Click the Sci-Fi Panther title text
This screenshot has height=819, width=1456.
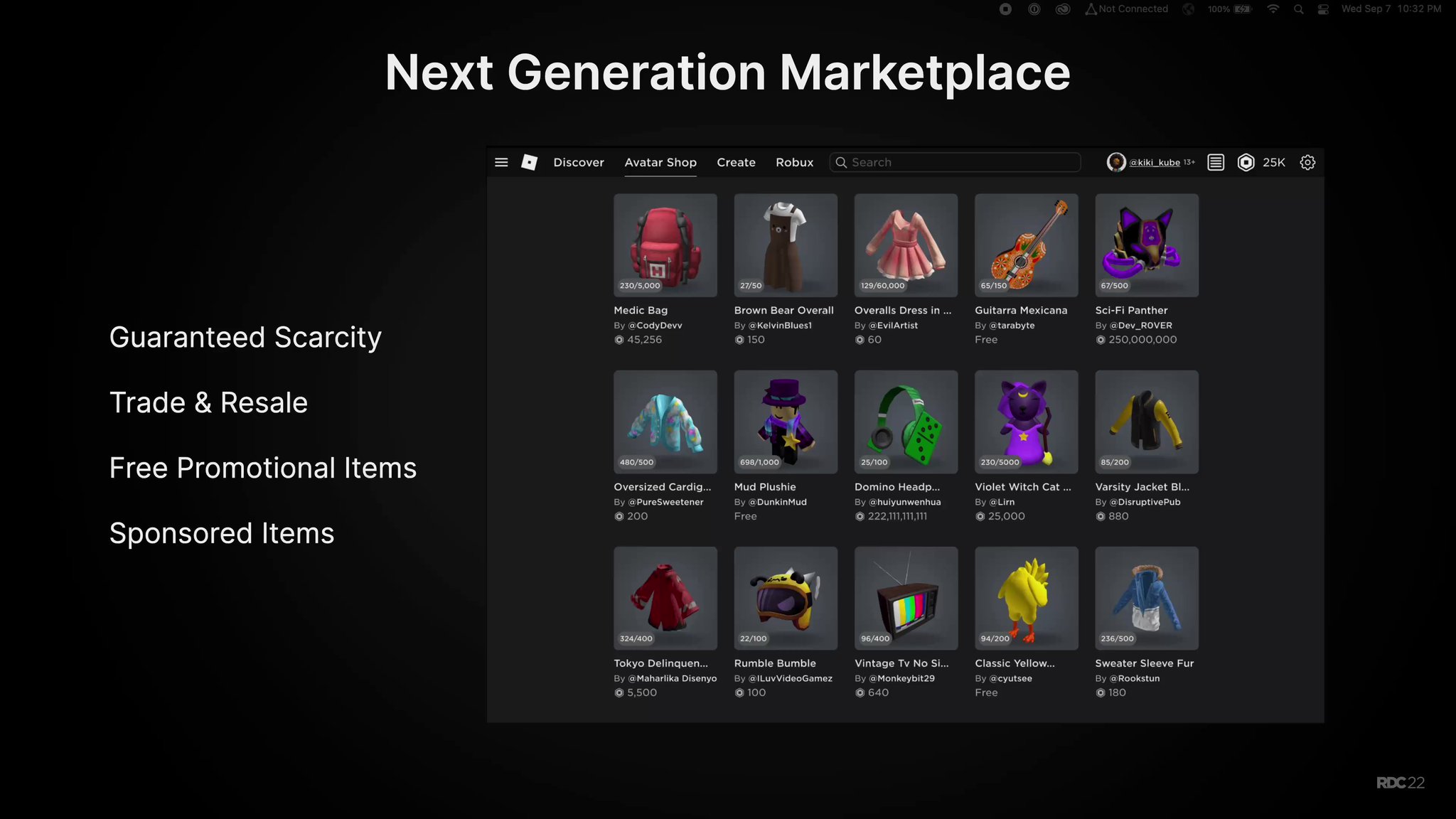(x=1131, y=310)
